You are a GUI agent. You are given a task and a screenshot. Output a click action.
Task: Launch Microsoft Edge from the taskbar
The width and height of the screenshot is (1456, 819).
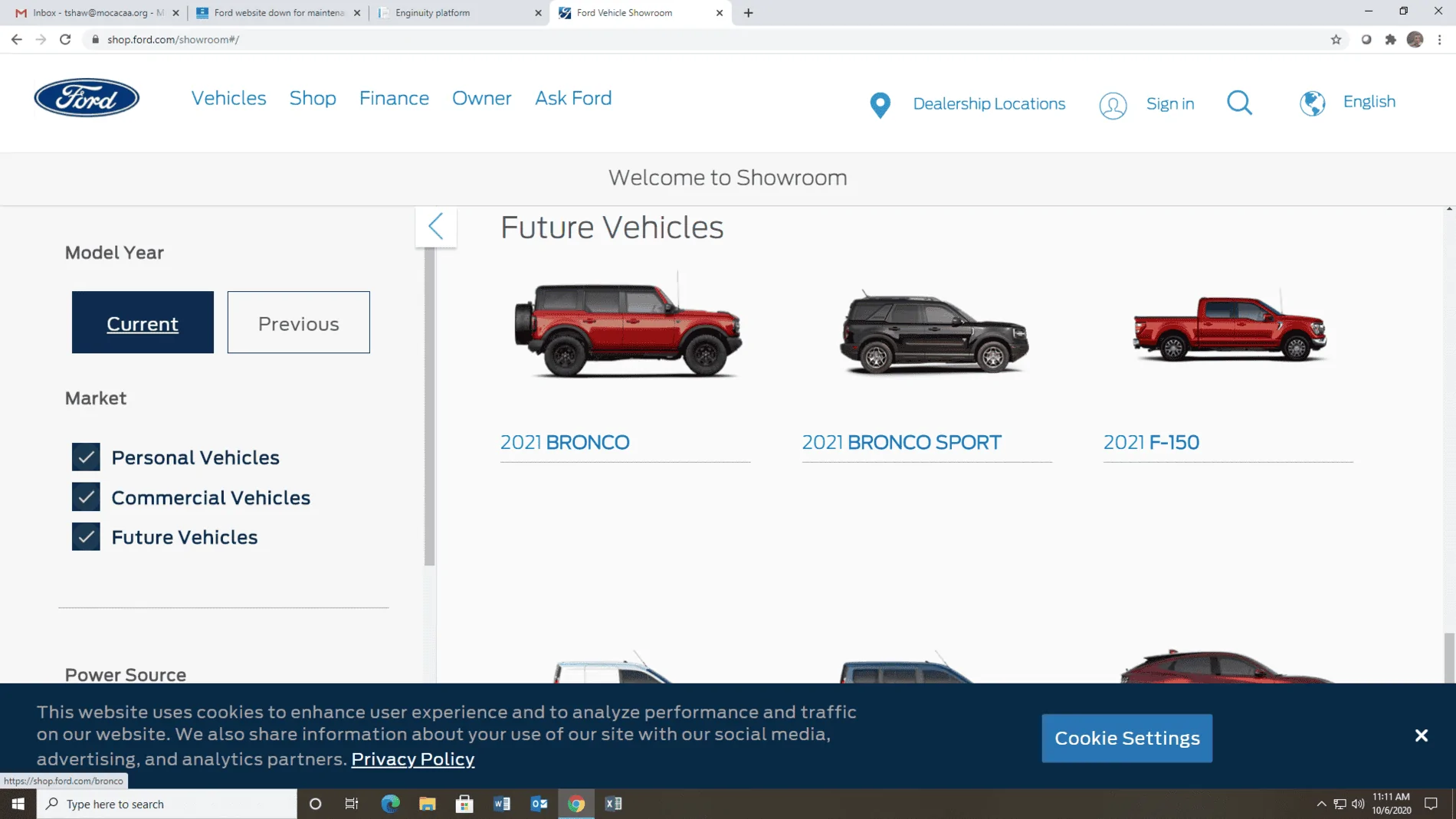[x=390, y=804]
